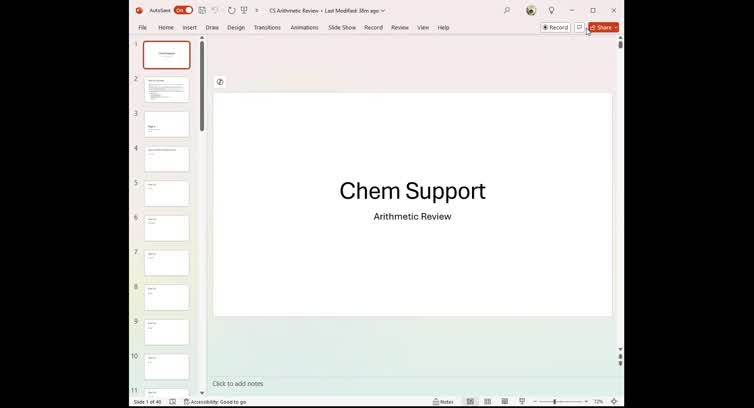
Task: Open the View tab
Action: 423,27
